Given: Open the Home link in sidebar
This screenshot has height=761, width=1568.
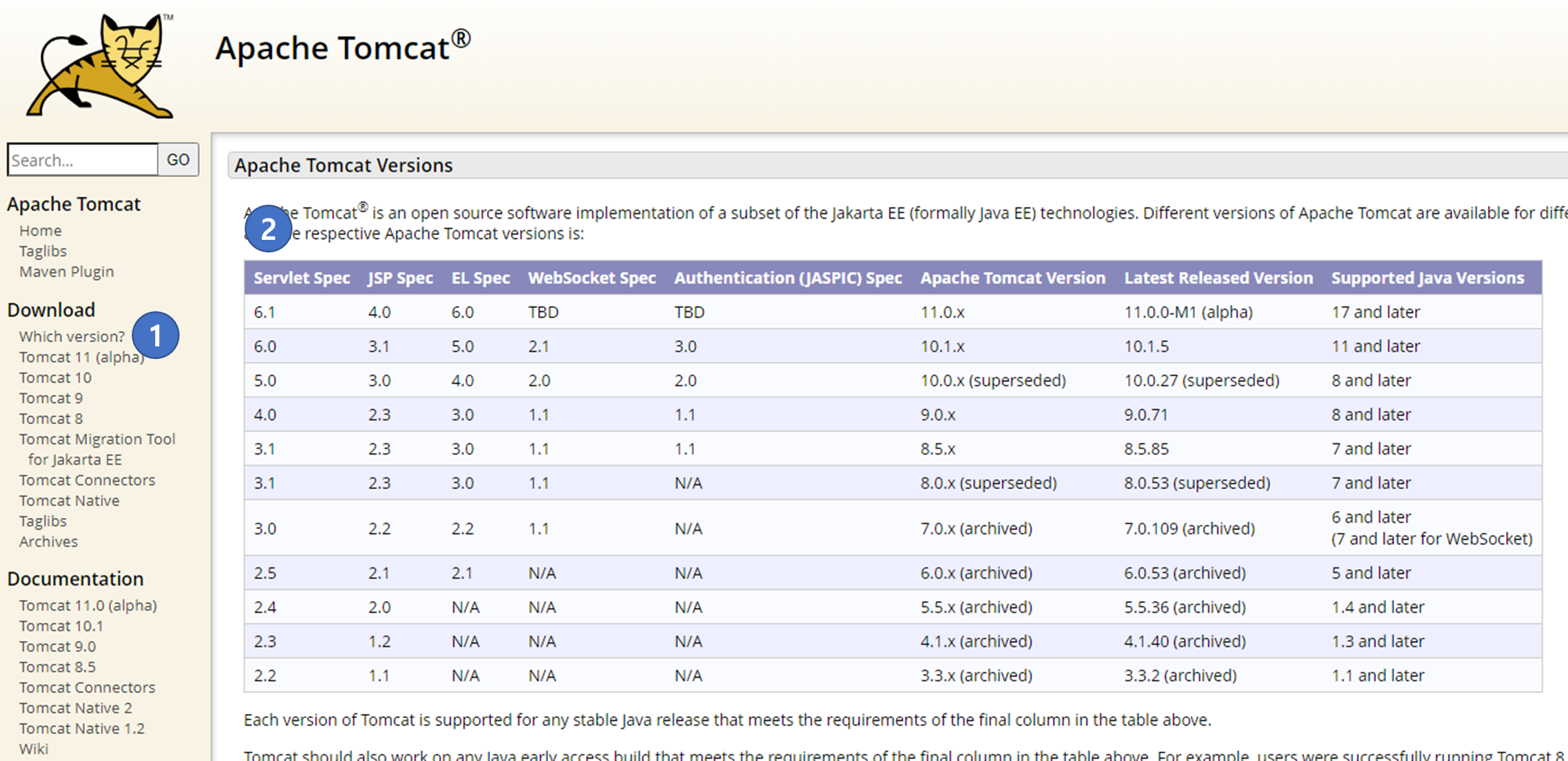Looking at the screenshot, I should [x=40, y=230].
